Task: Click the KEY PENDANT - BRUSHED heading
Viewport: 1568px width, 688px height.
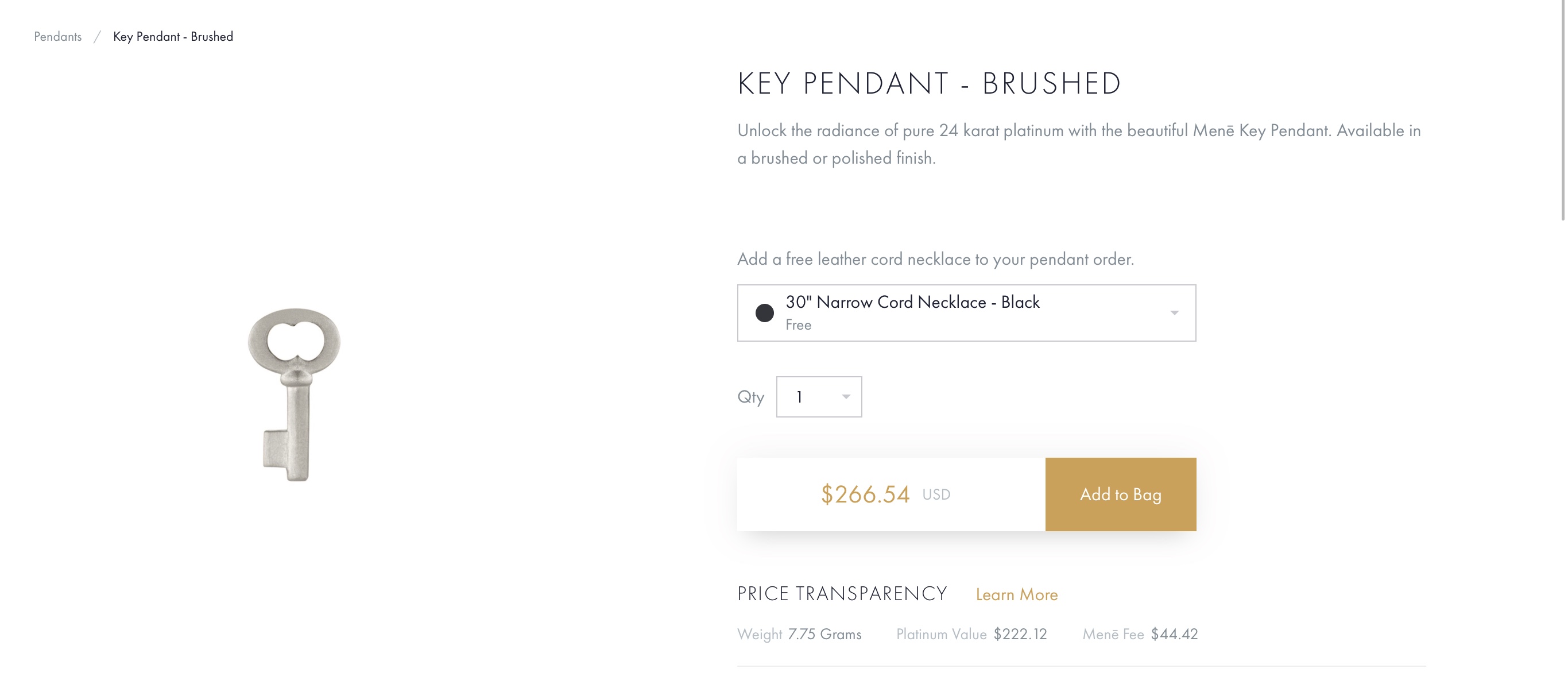Action: (x=929, y=83)
